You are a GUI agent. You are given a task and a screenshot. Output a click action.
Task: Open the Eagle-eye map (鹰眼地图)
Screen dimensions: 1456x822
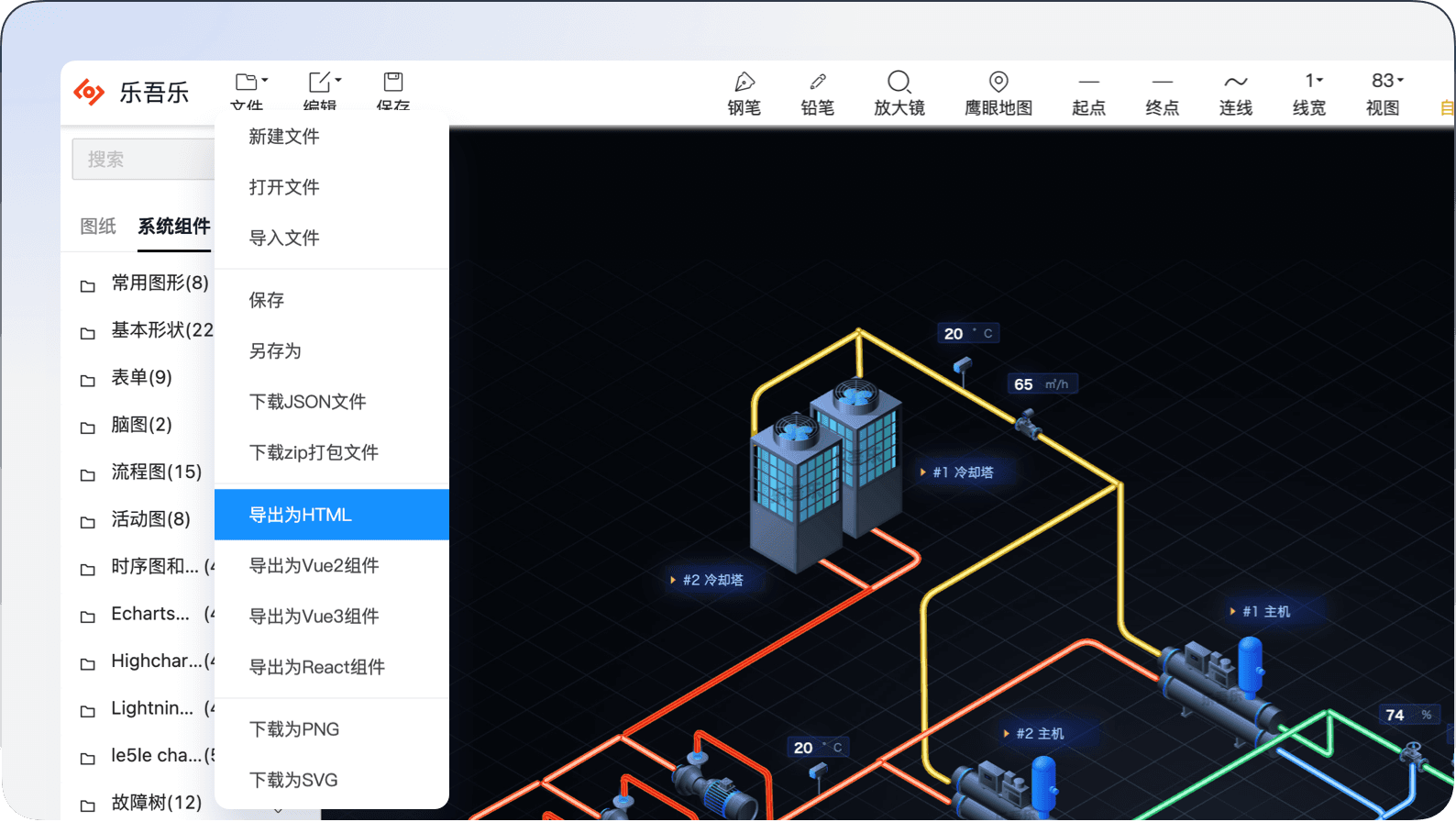coord(998,93)
